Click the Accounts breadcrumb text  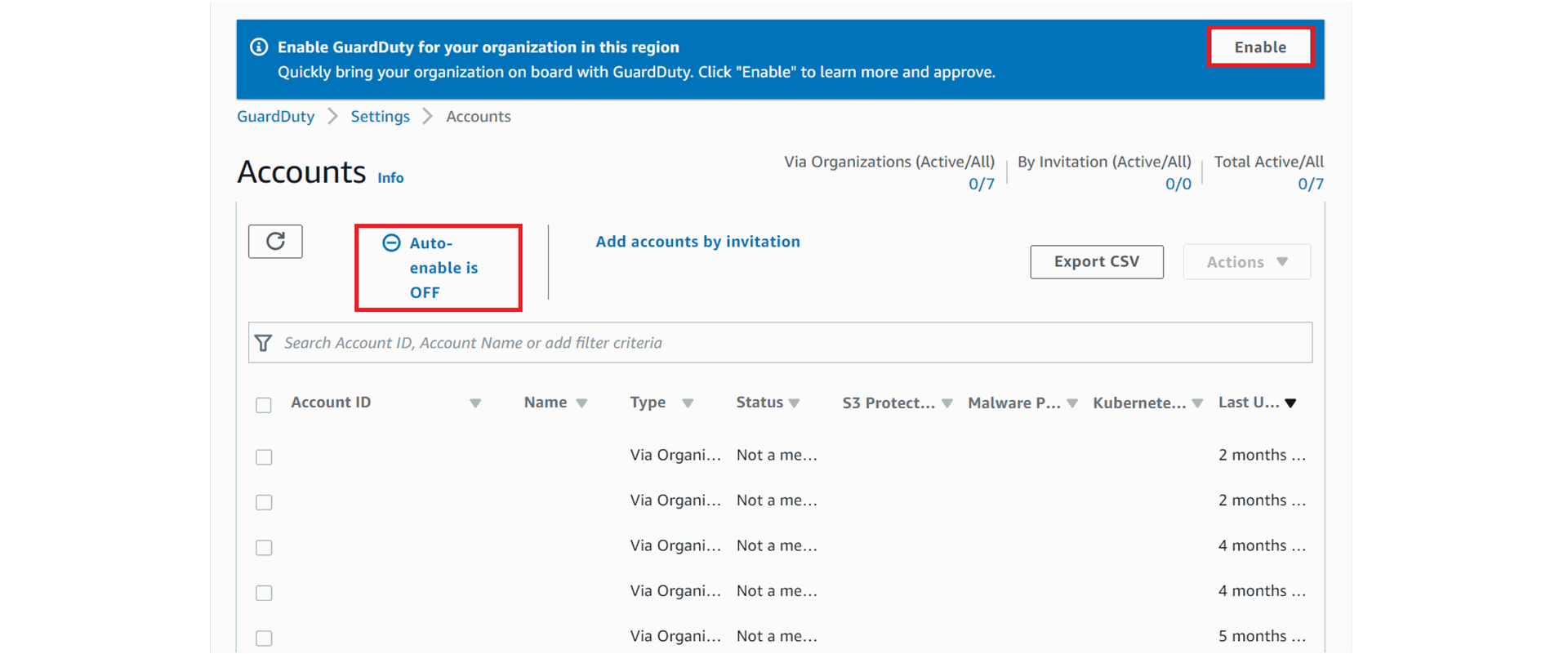(x=479, y=117)
